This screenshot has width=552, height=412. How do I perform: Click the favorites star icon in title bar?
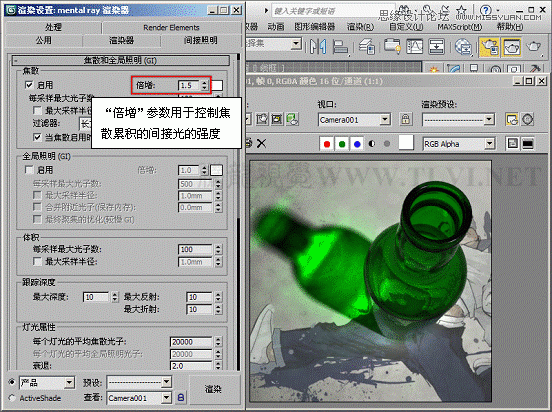462,10
